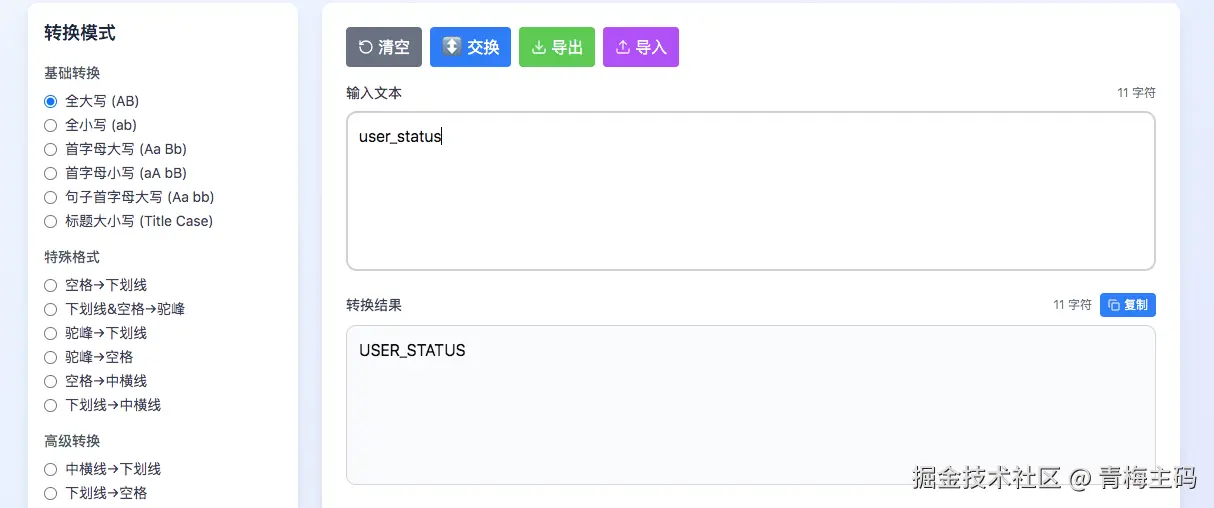Select 下划线→中横线 radio option
This screenshot has height=508, width=1214.
click(x=51, y=405)
